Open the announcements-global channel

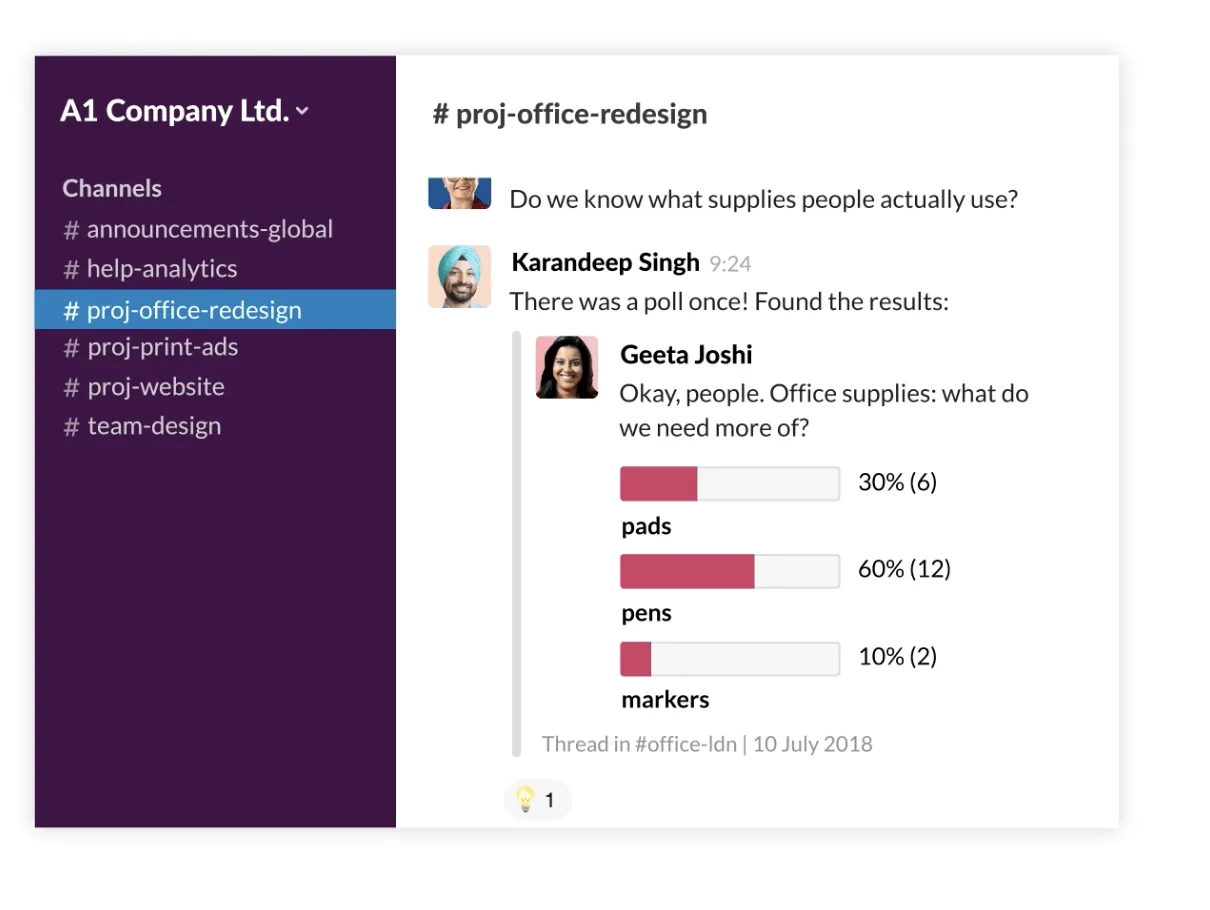pyautogui.click(x=198, y=229)
